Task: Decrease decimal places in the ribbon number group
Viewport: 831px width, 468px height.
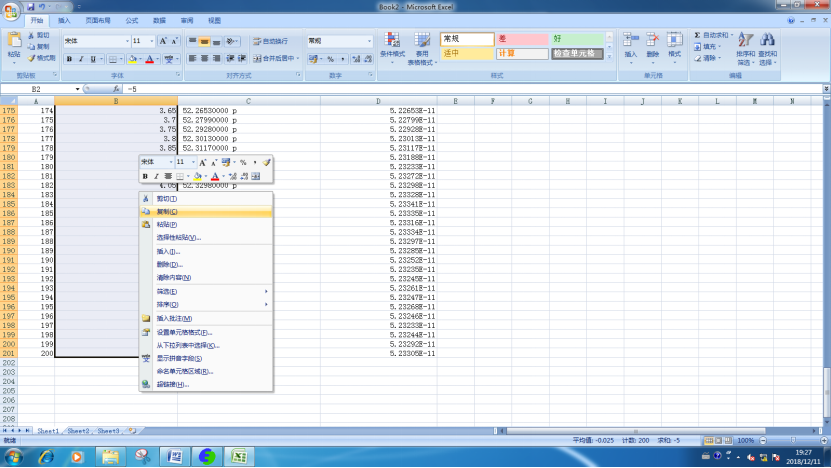Action: coord(368,59)
